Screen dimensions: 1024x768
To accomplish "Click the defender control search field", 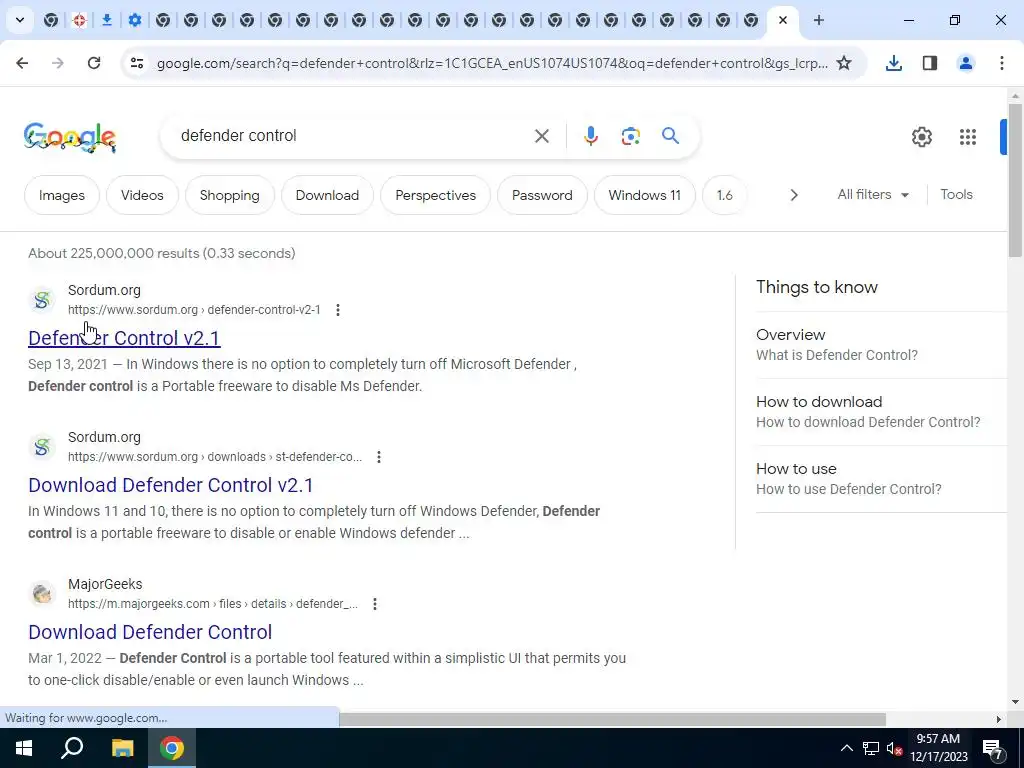I will point(353,136).
